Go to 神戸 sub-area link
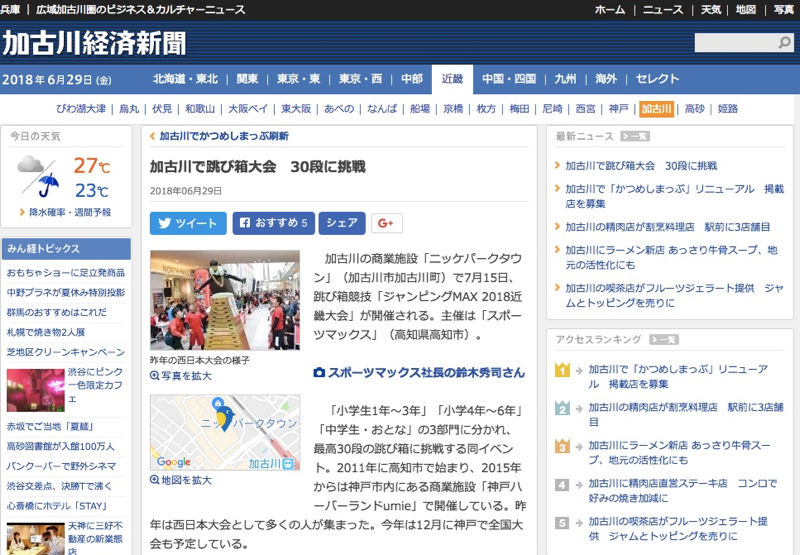Screen dimensions: 800x555 (619, 109)
